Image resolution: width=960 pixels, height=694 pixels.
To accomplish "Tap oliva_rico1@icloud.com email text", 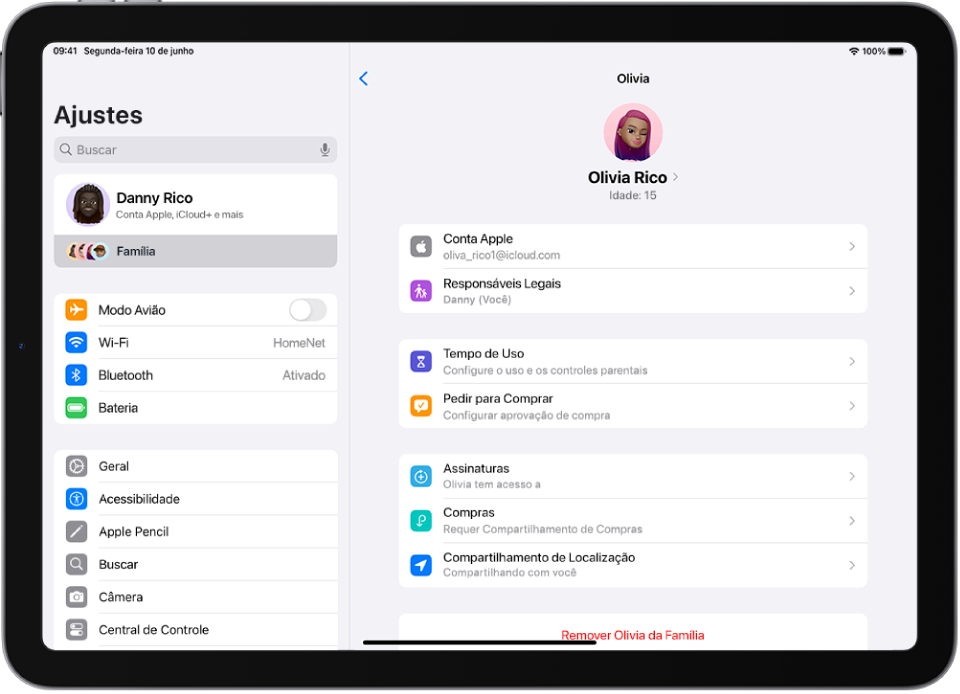I will pyautogui.click(x=501, y=255).
